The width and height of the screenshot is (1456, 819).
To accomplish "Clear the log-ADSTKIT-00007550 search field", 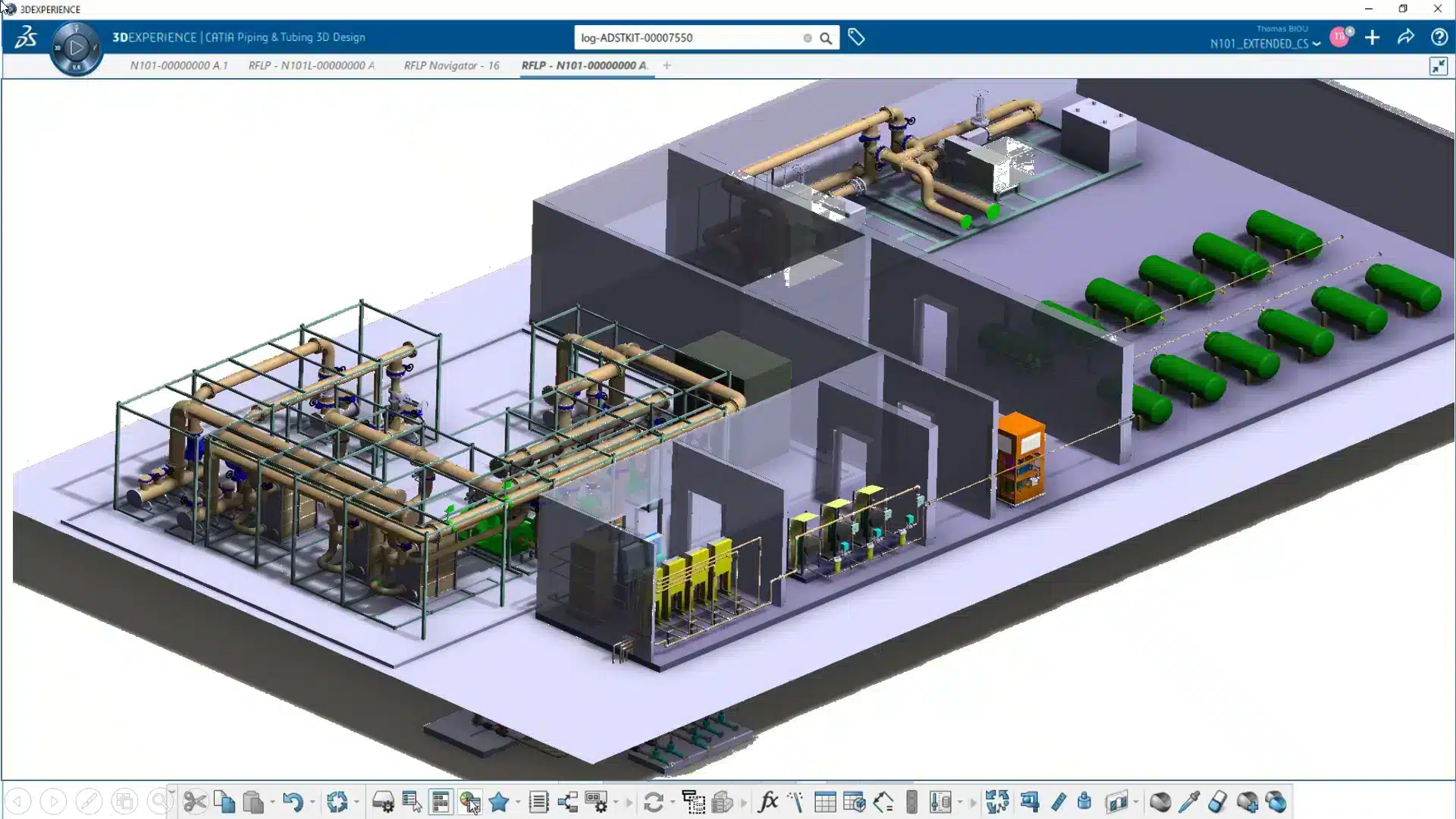I will point(807,37).
